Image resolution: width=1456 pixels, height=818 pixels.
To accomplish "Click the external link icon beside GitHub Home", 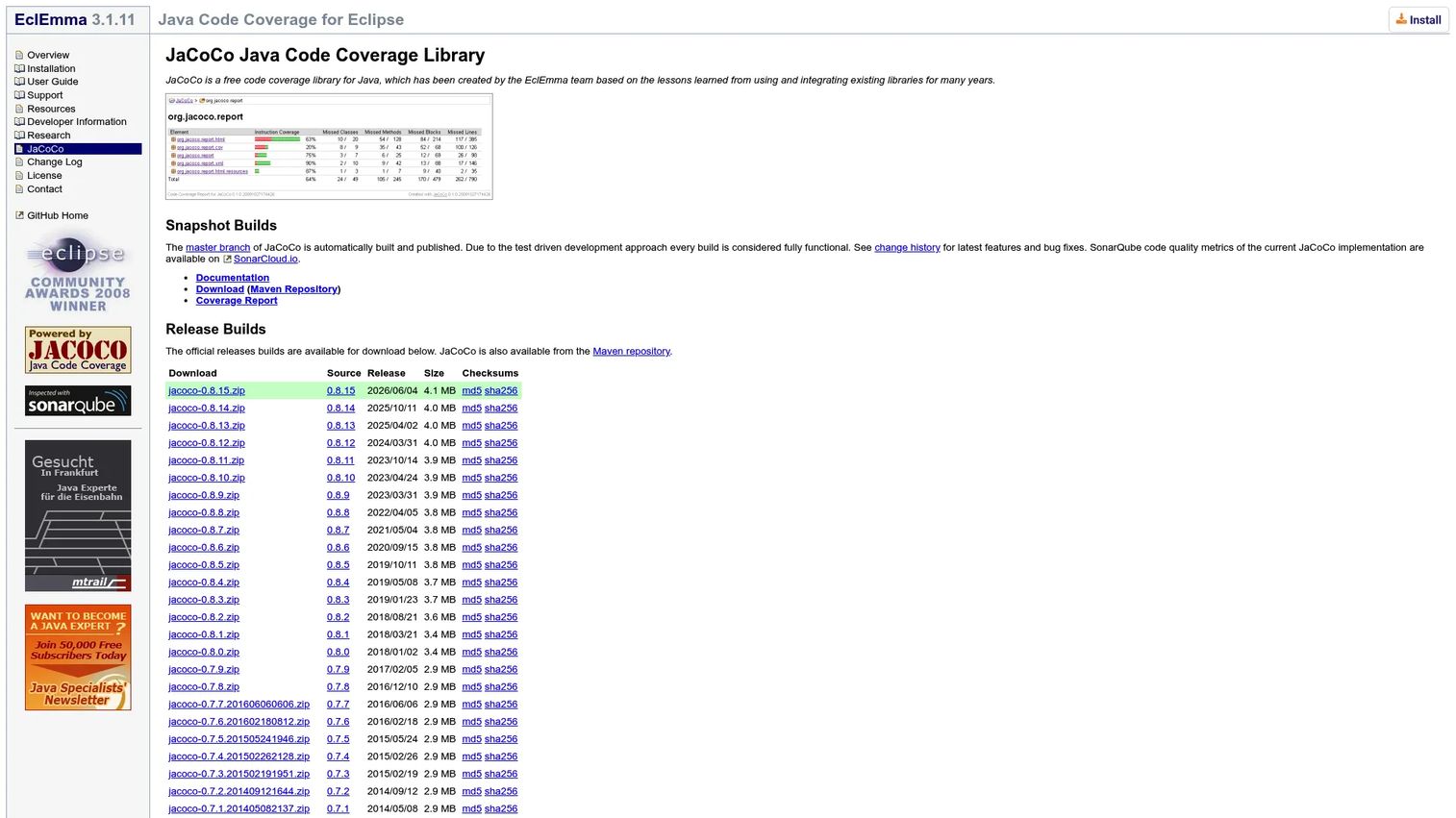I will 19,215.
